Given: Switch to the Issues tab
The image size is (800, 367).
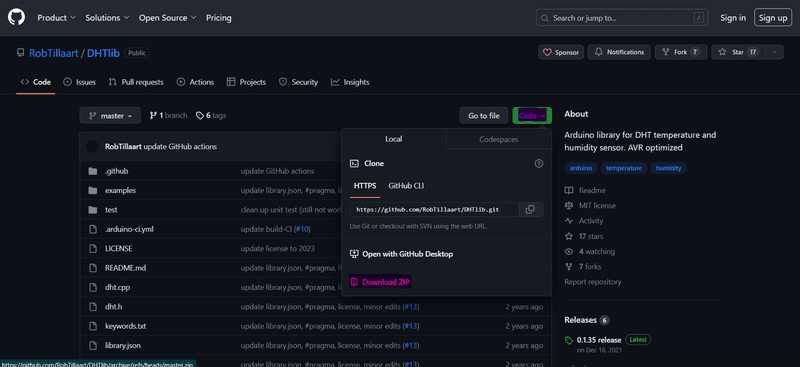Looking at the screenshot, I should (x=80, y=82).
